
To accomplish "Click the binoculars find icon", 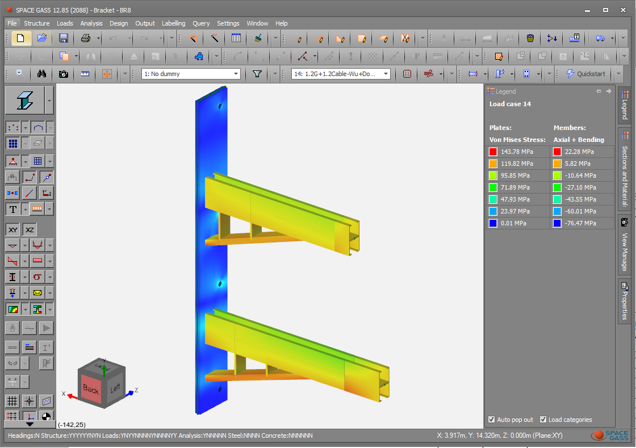I will click(42, 74).
